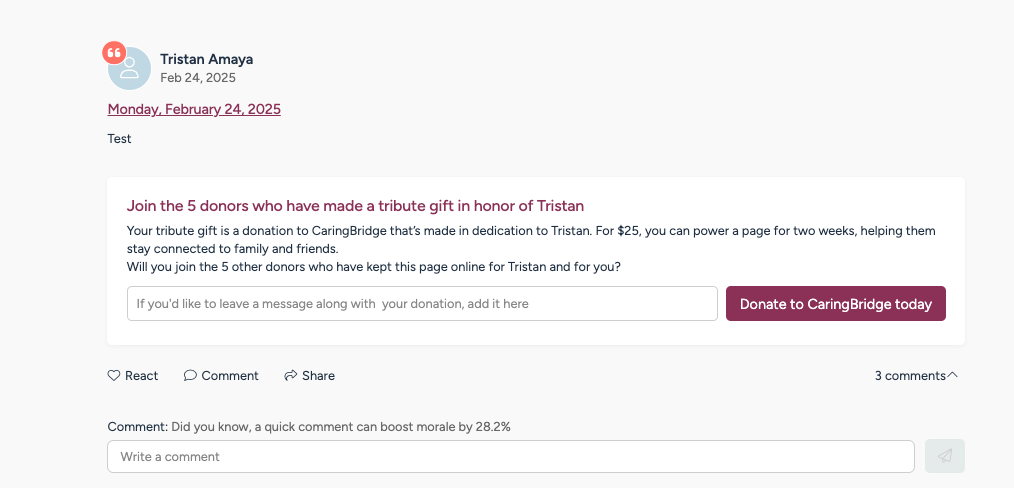Click the heart React icon
The height and width of the screenshot is (488, 1014).
[x=114, y=376]
